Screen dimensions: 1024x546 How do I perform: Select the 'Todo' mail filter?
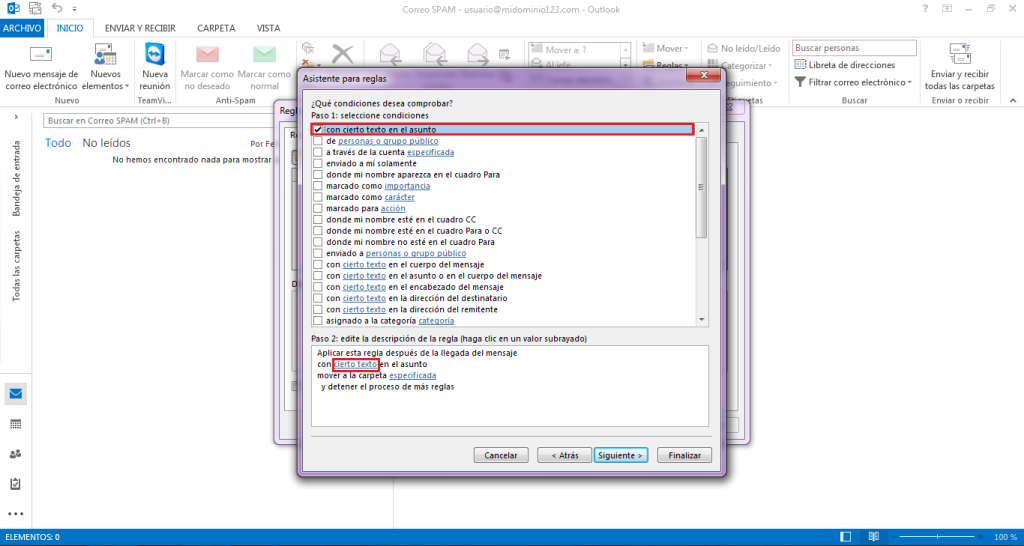58,143
